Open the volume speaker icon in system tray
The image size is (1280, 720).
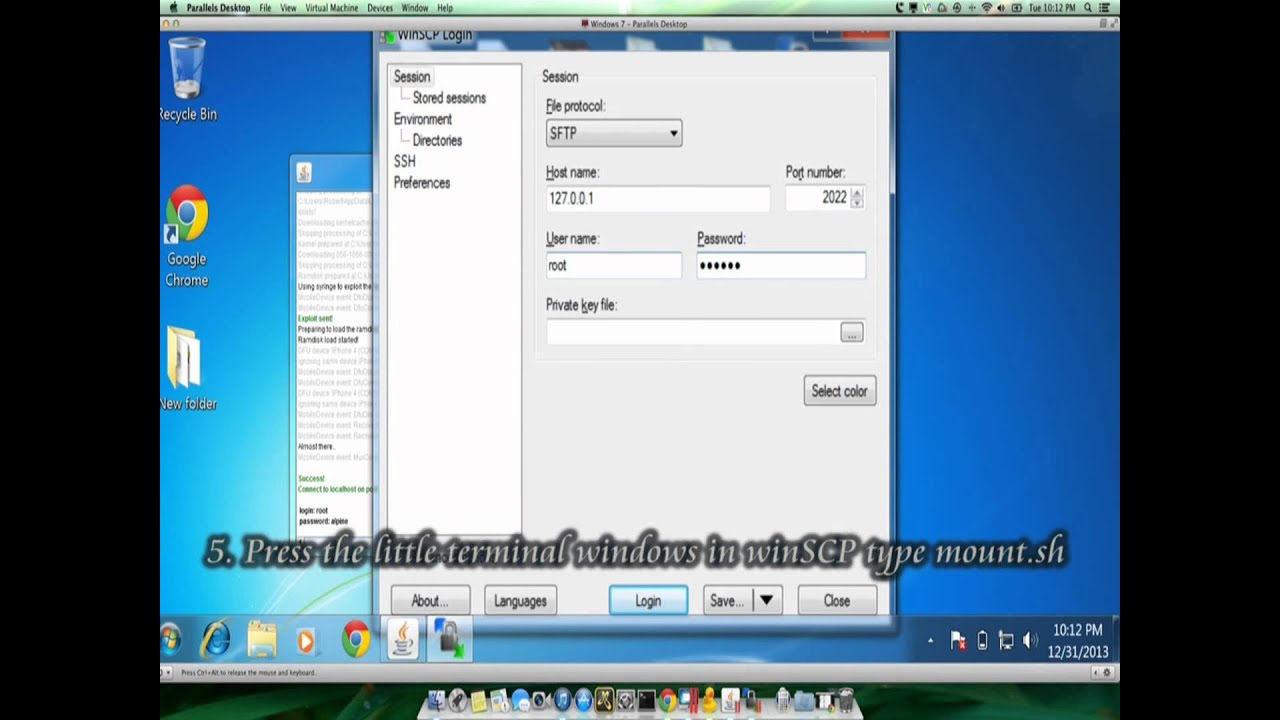[1030, 641]
